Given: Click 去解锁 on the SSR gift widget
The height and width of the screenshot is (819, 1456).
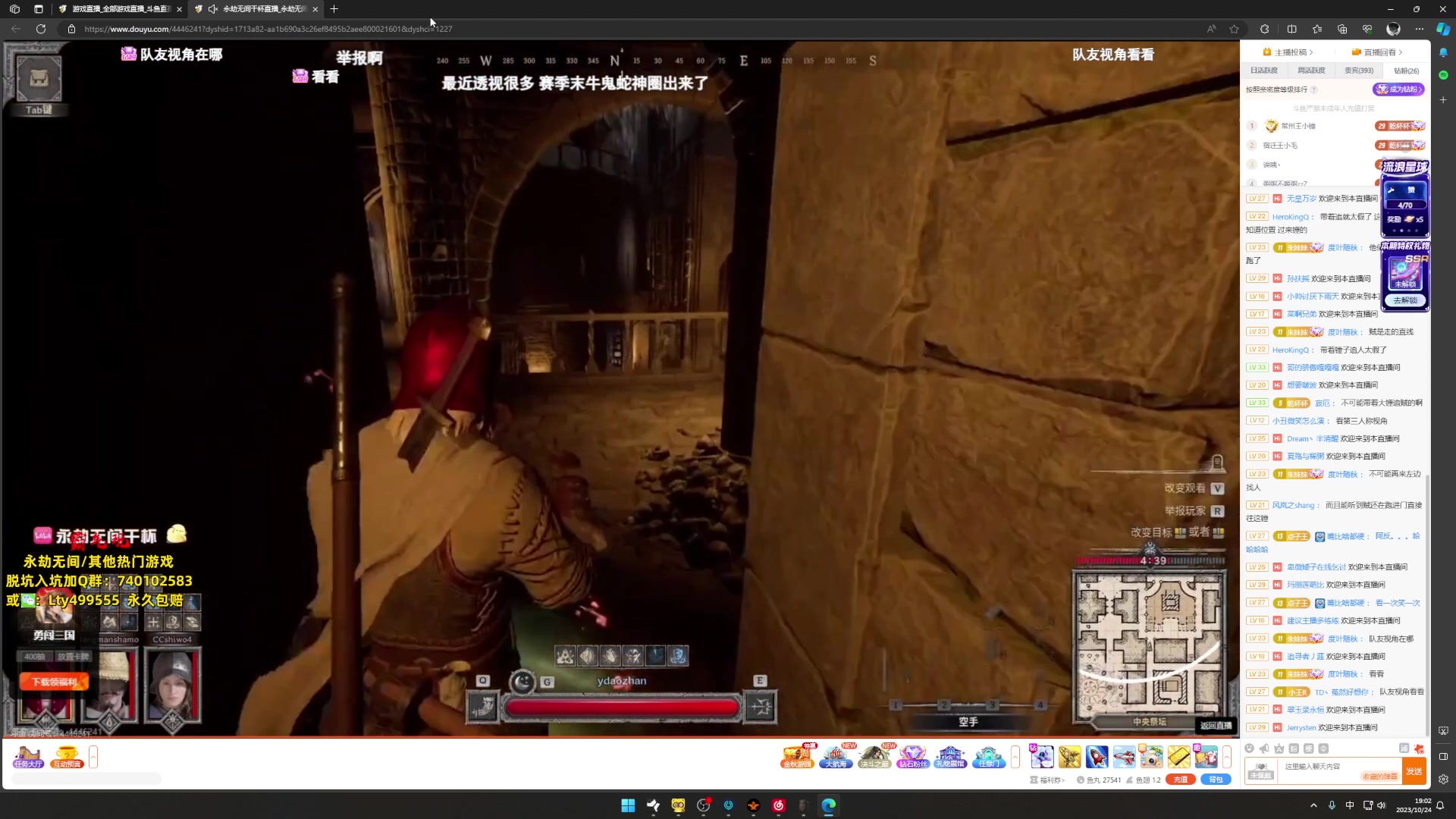Looking at the screenshot, I should (x=1405, y=300).
